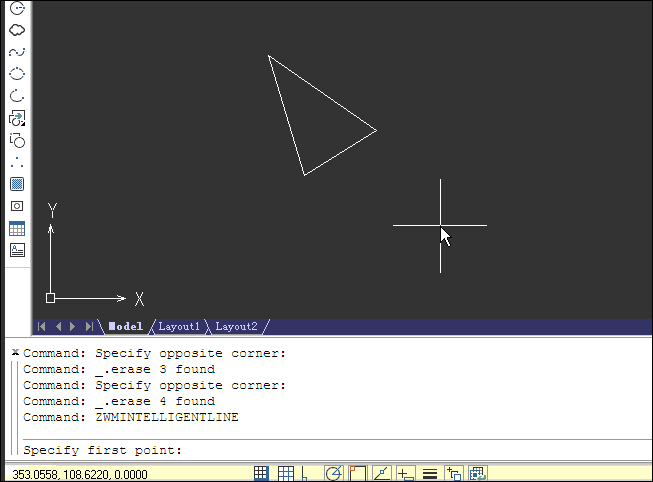The height and width of the screenshot is (482, 653).
Task: Click the Insert Block tool
Action: (x=17, y=118)
